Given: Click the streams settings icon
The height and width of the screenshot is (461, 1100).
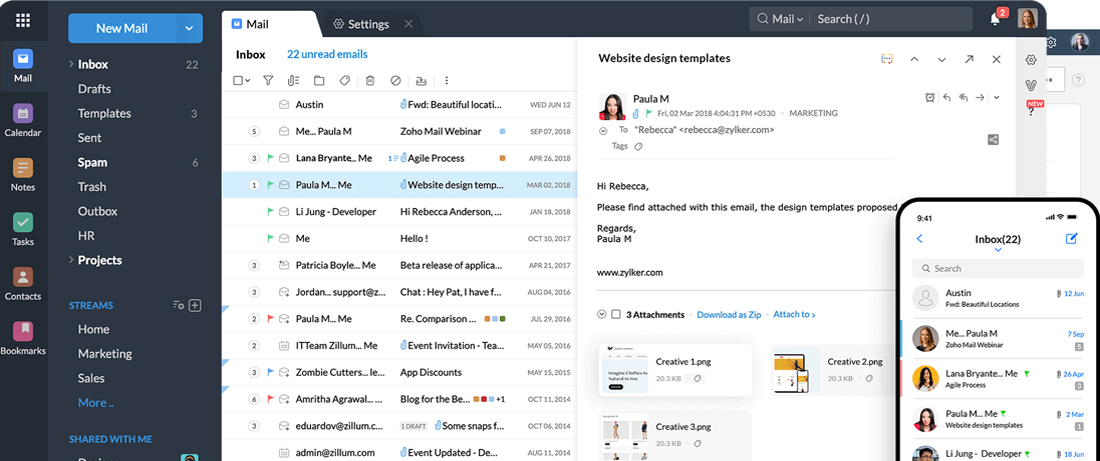Looking at the screenshot, I should [x=178, y=305].
